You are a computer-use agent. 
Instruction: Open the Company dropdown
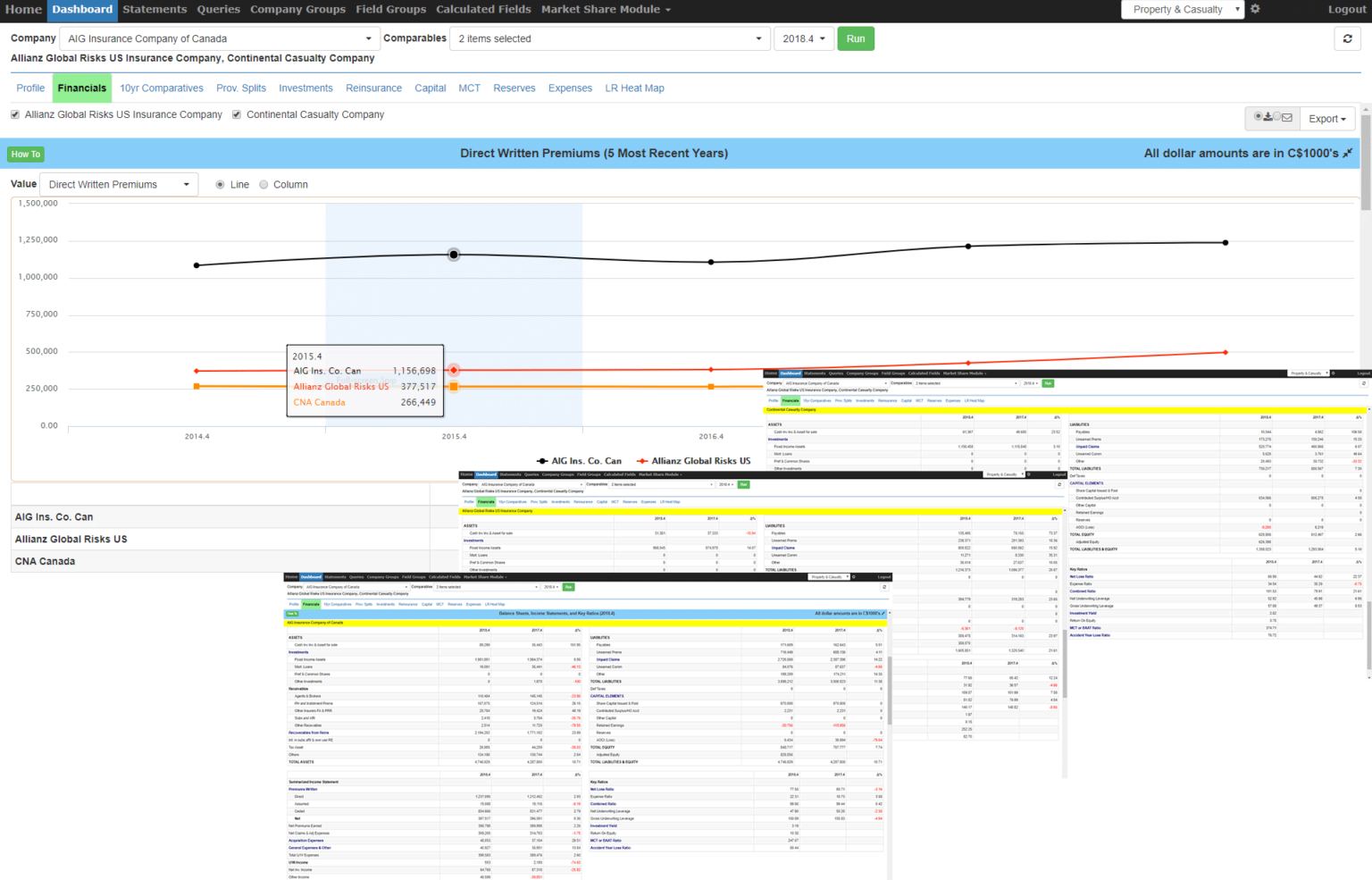(x=219, y=38)
